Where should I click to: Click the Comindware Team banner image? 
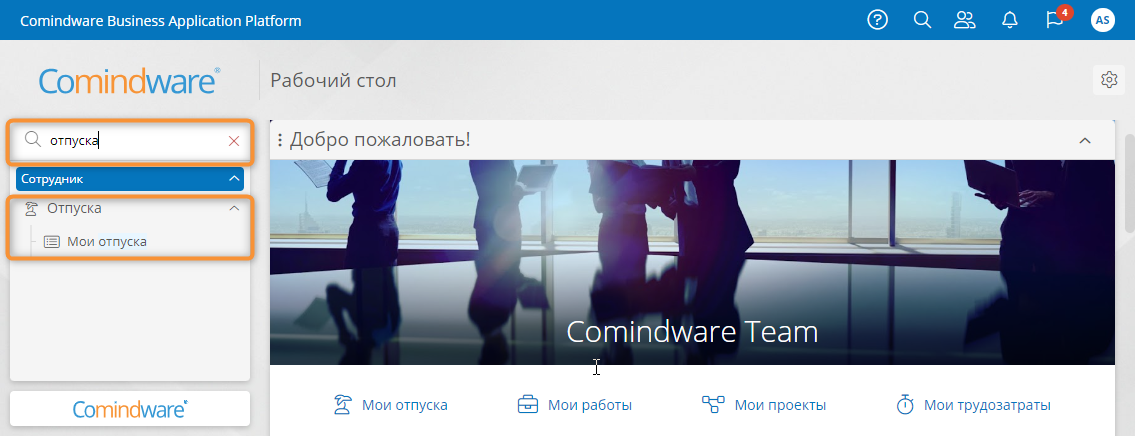point(692,262)
